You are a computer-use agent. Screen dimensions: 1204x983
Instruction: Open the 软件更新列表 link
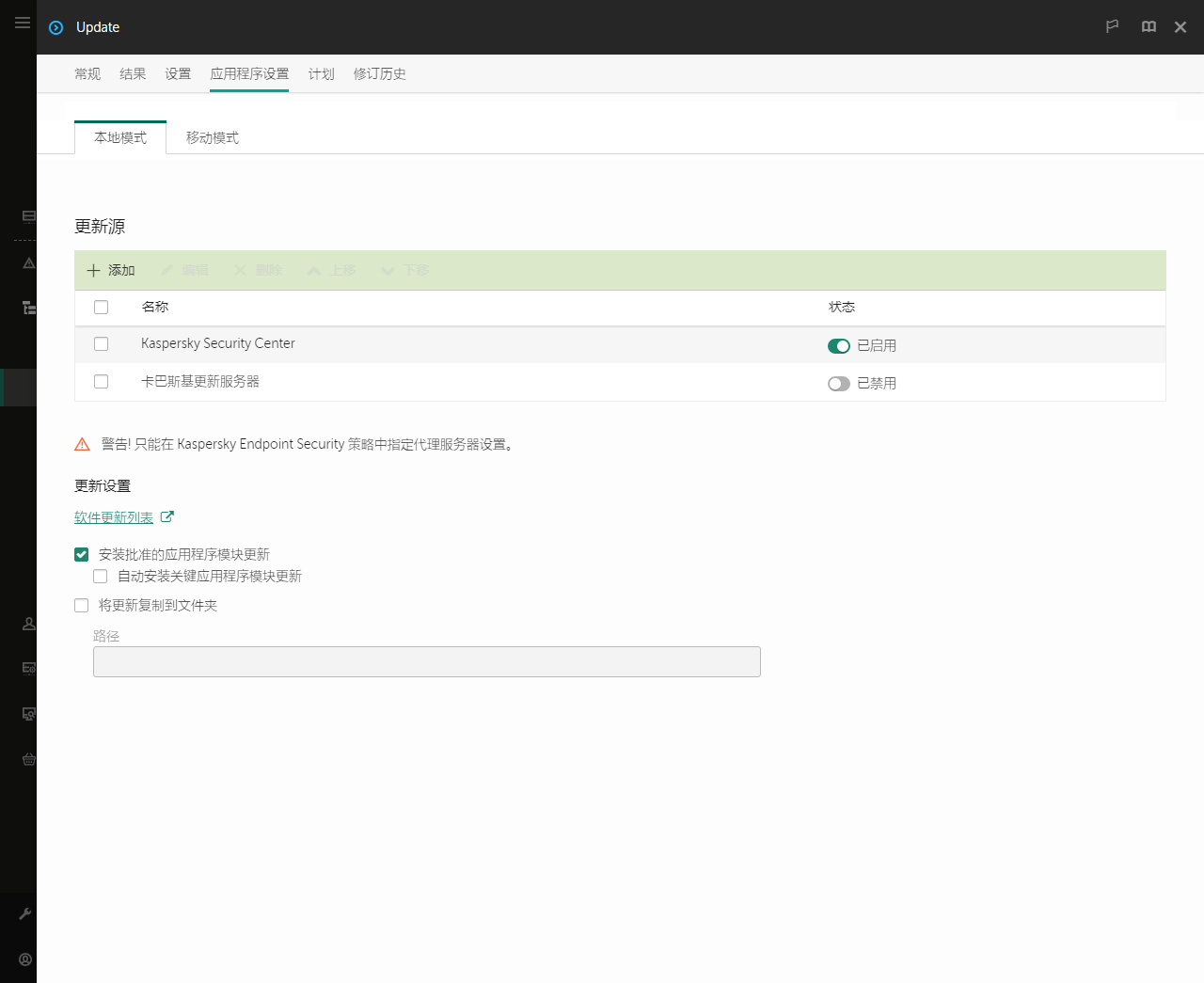coord(114,517)
